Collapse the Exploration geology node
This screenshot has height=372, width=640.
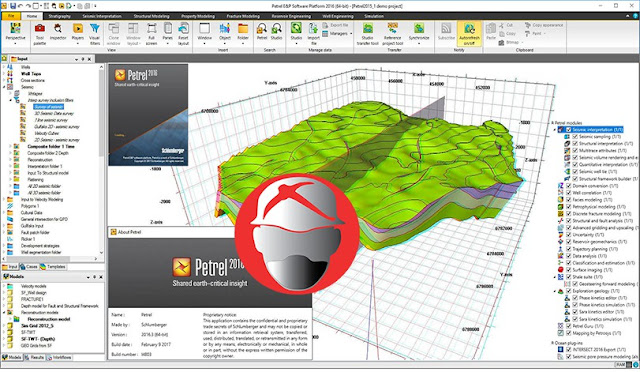point(555,291)
